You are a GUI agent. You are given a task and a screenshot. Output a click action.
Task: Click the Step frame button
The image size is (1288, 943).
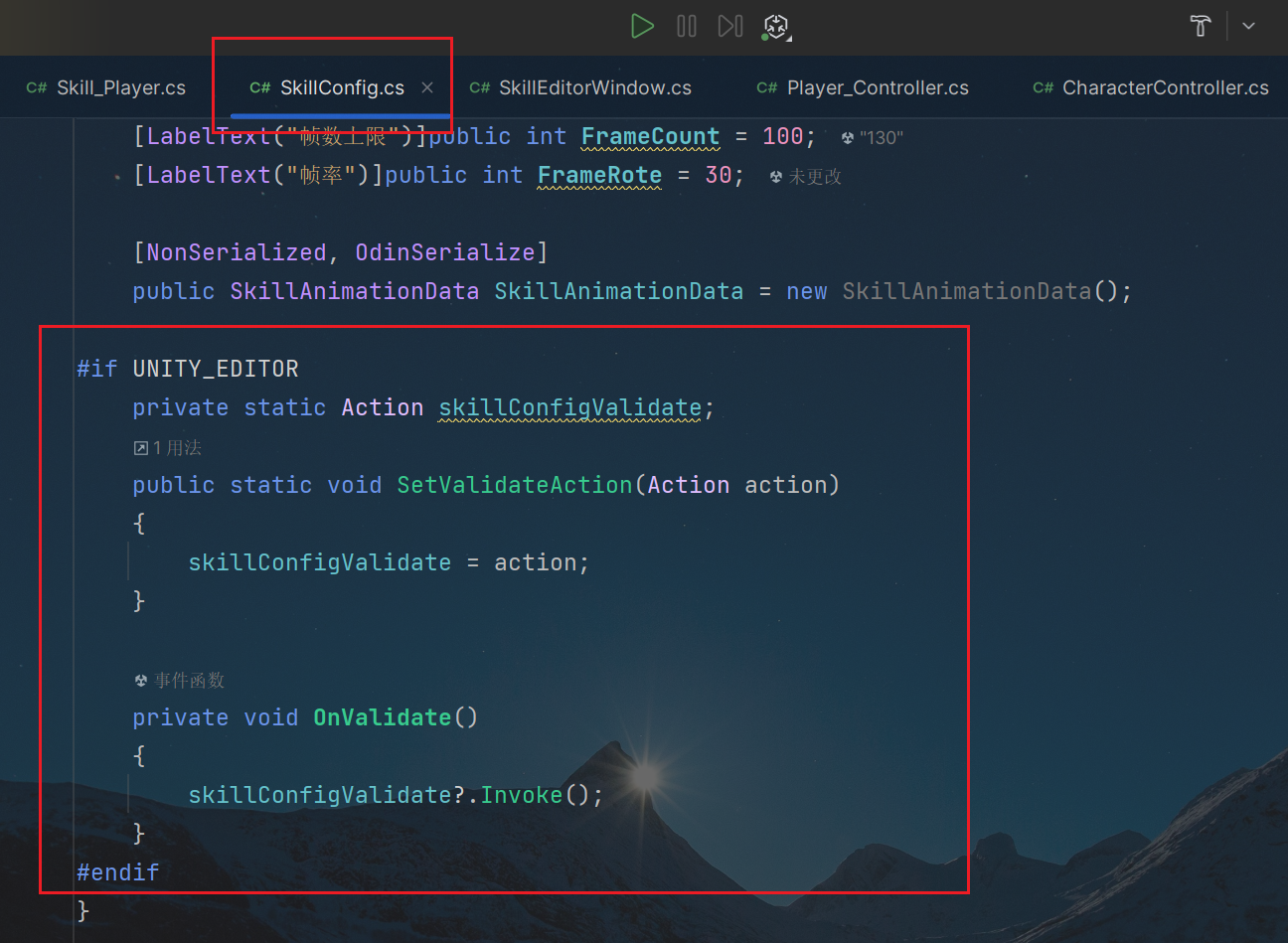coord(730,26)
